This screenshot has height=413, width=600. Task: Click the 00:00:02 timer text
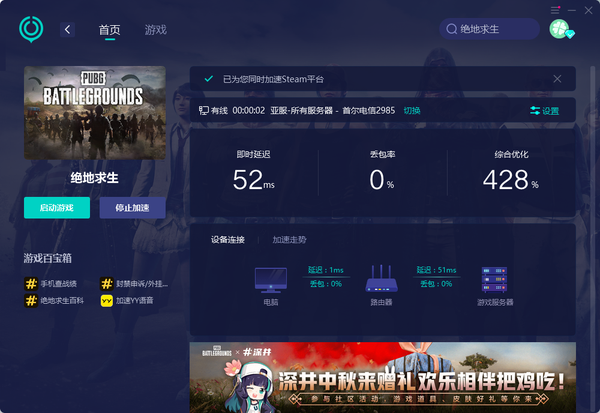249,111
